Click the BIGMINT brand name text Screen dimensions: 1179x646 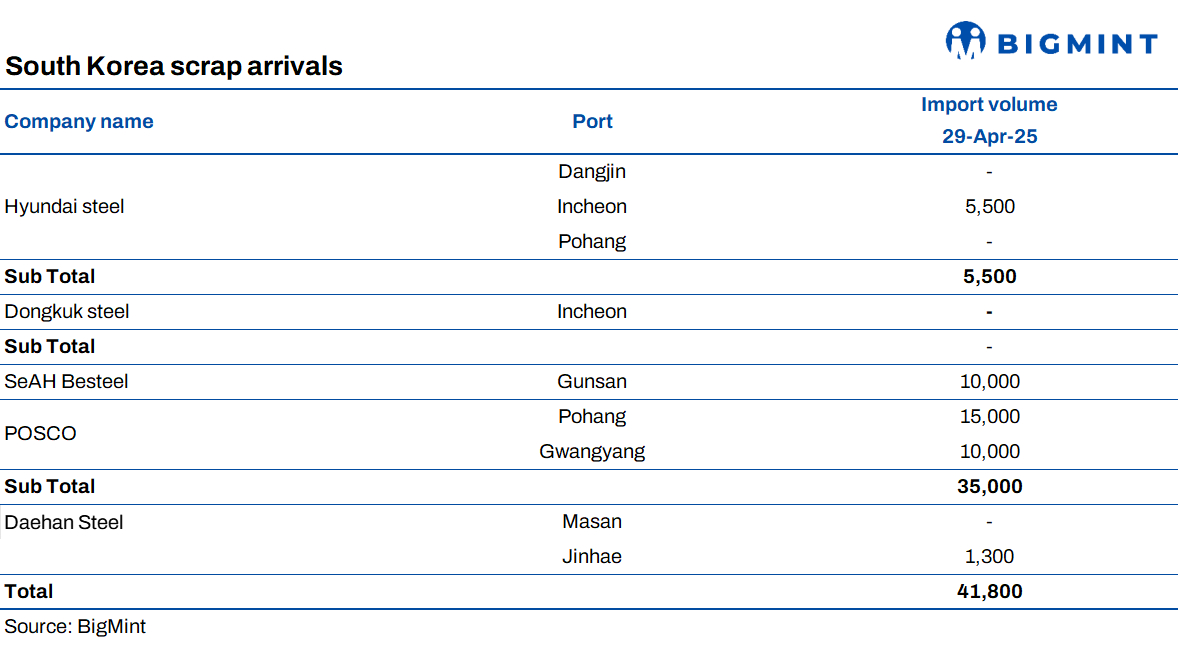pos(1077,44)
